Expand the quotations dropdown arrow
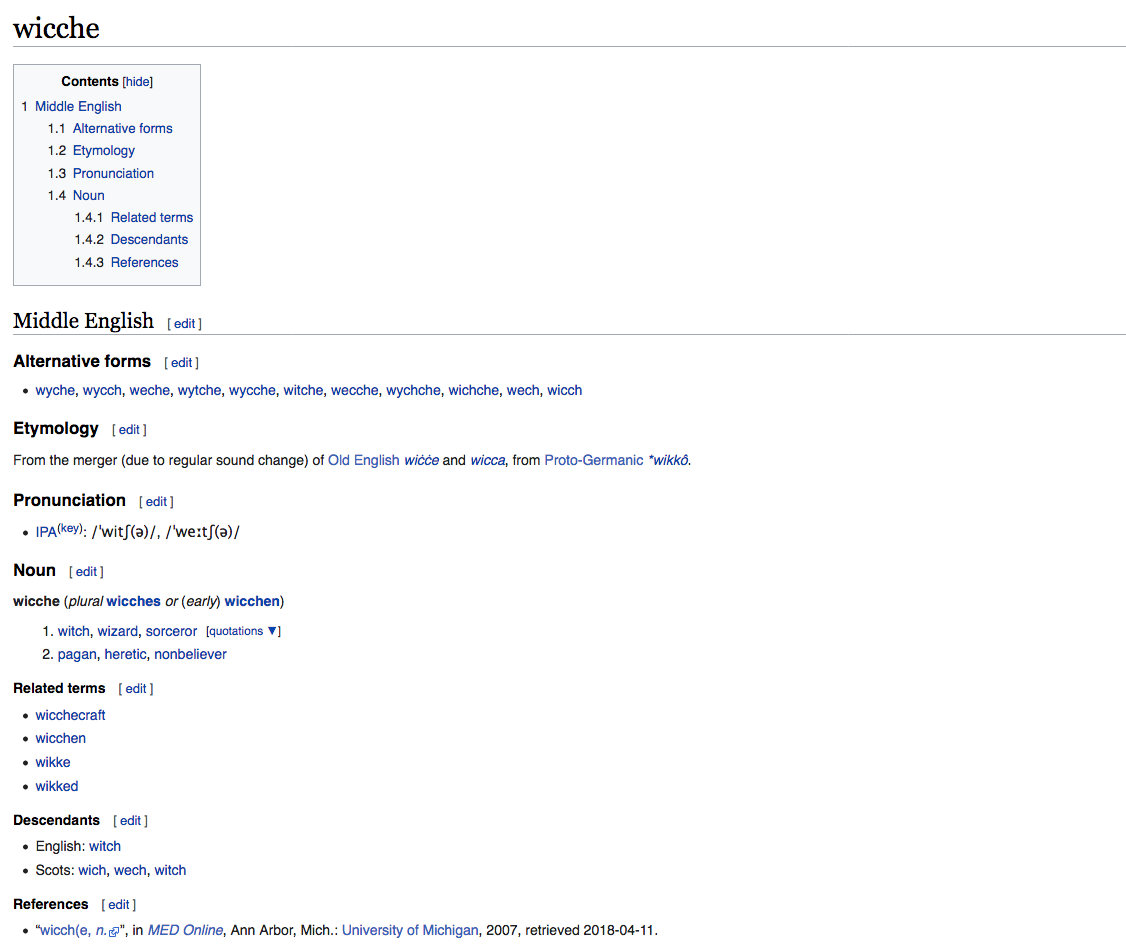Image resolution: width=1126 pixels, height=951 pixels. click(x=273, y=631)
